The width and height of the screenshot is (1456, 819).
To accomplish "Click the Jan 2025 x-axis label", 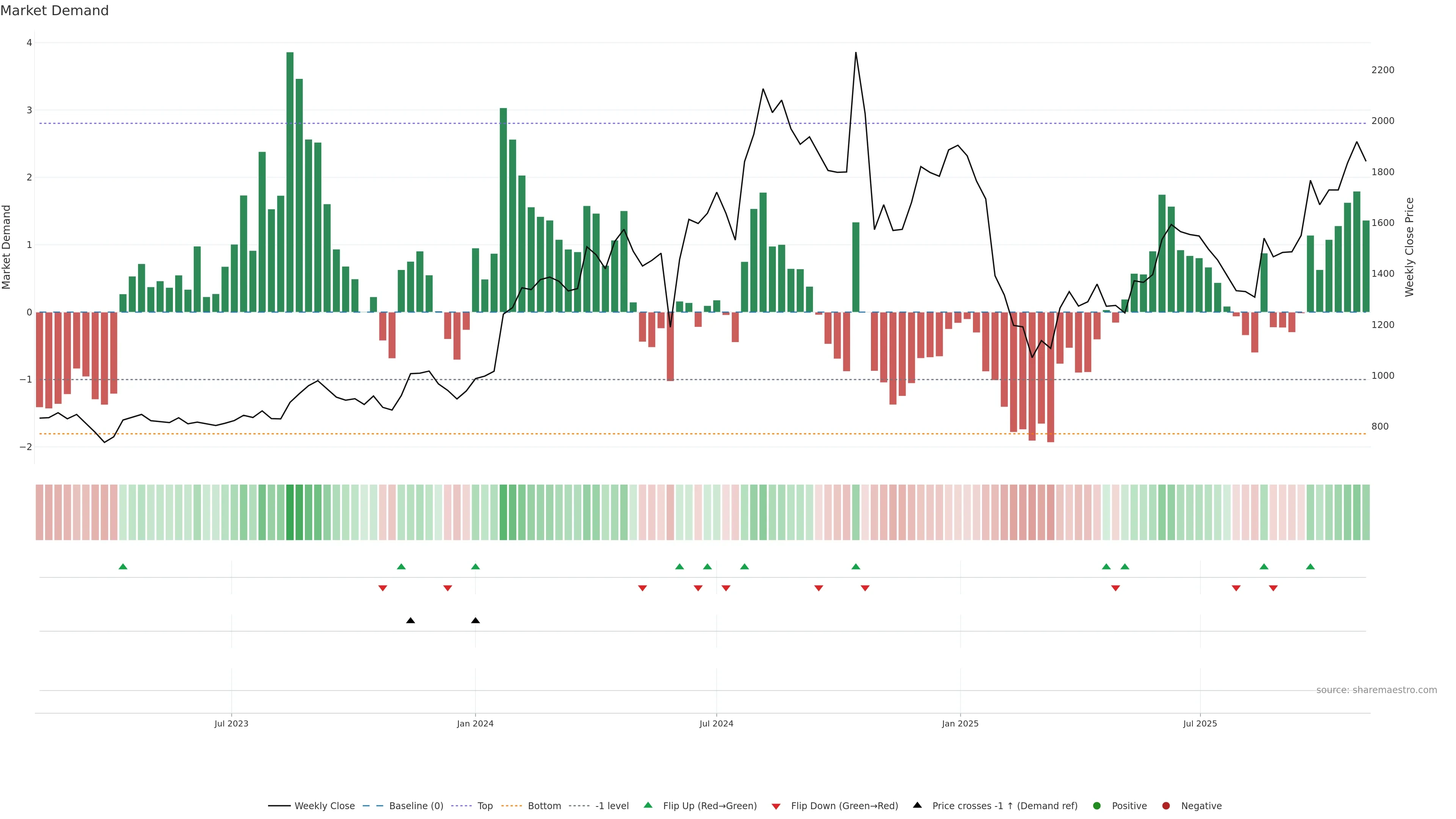I will pyautogui.click(x=960, y=723).
